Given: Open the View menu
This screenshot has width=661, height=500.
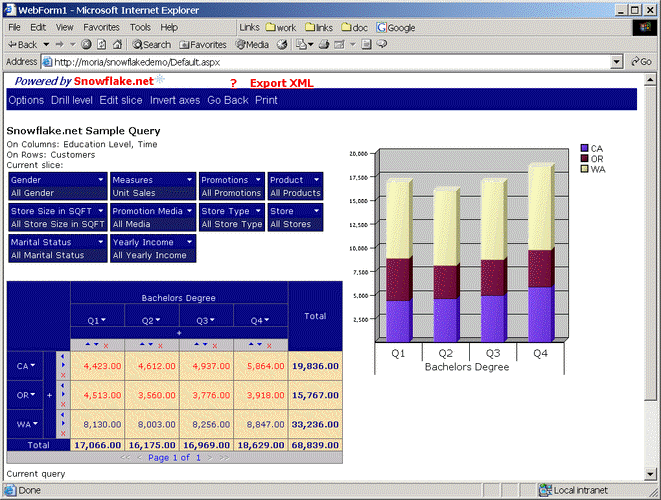Looking at the screenshot, I should (64, 27).
